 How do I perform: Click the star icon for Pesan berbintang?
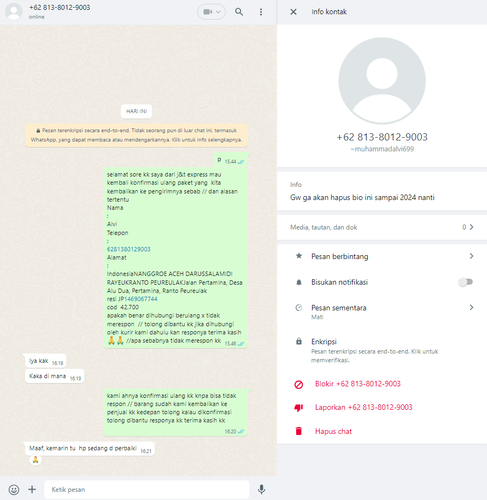point(299,256)
